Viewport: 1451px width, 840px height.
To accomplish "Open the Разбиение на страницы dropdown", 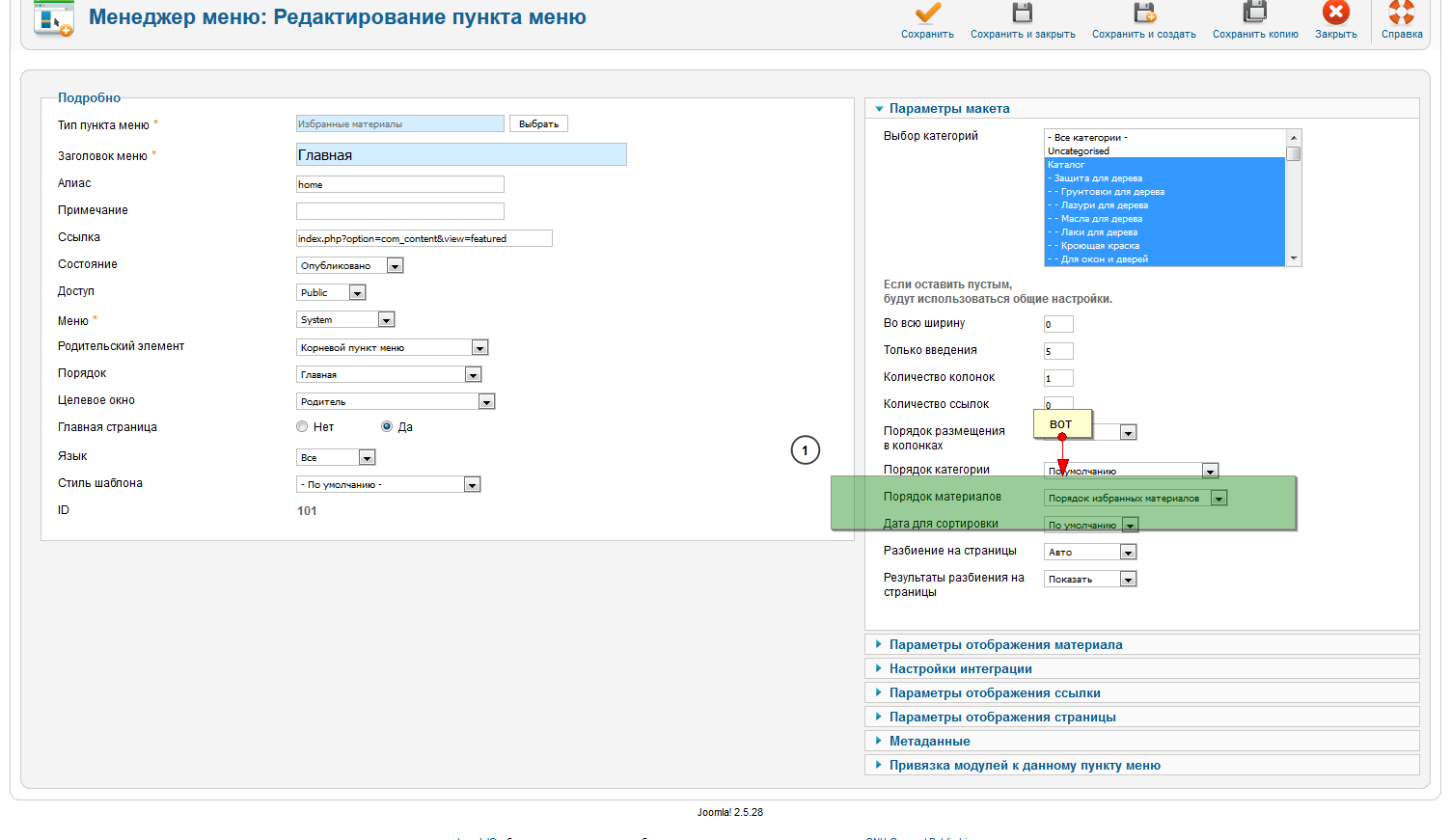I will 1090,552.
